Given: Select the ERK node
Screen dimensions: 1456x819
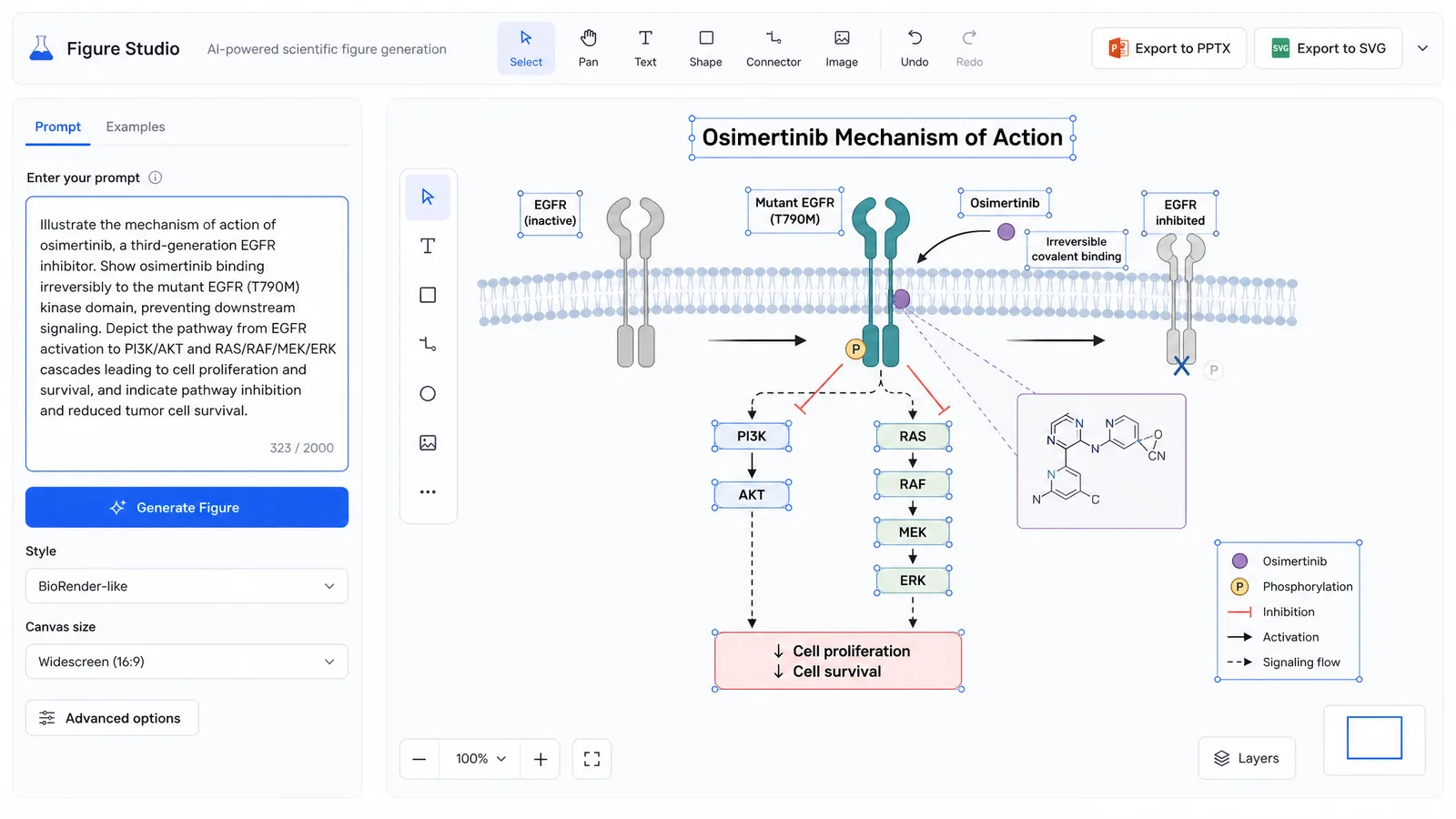Looking at the screenshot, I should (913, 581).
